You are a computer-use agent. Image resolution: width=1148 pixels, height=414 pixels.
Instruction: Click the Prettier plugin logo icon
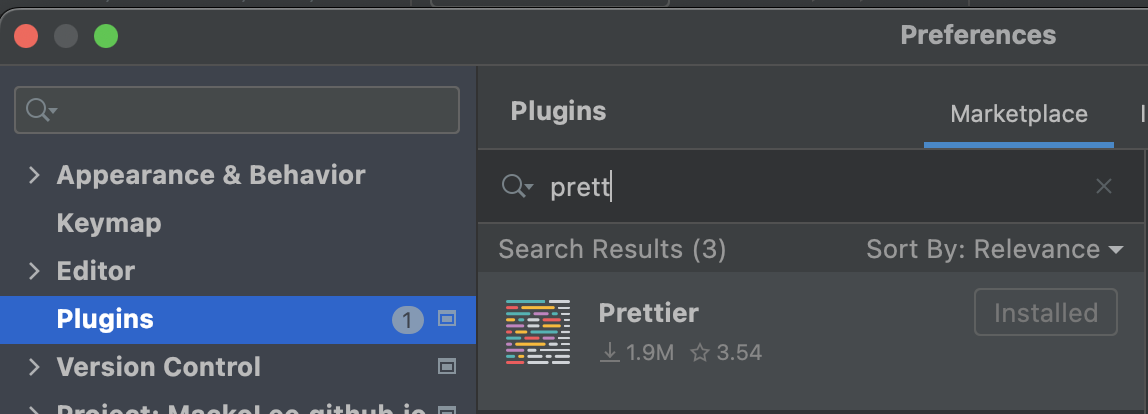coord(537,332)
